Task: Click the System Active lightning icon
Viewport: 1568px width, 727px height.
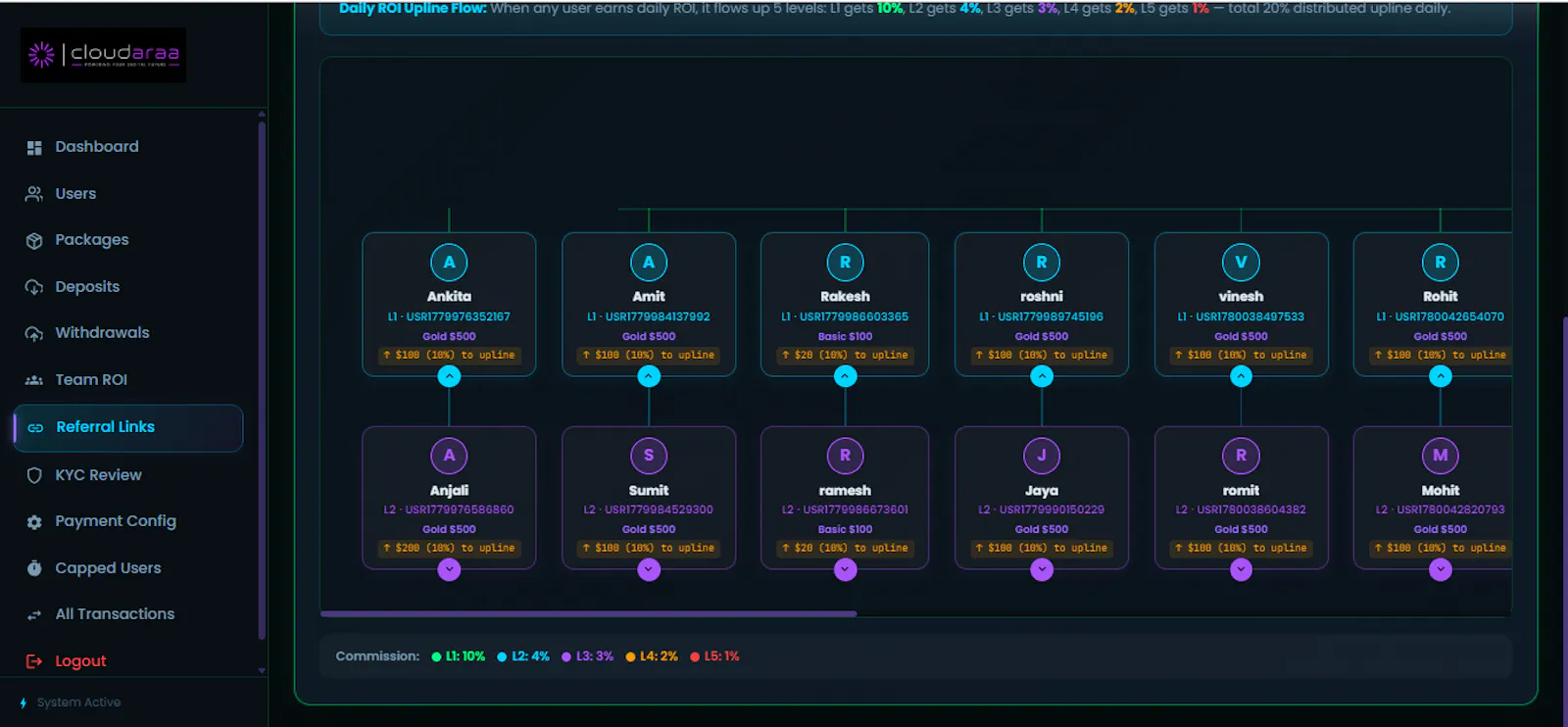Action: [24, 703]
